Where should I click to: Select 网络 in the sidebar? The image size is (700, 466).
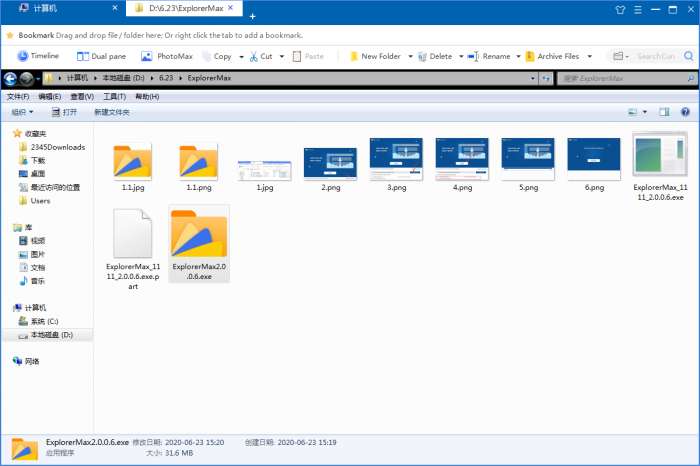pos(26,361)
